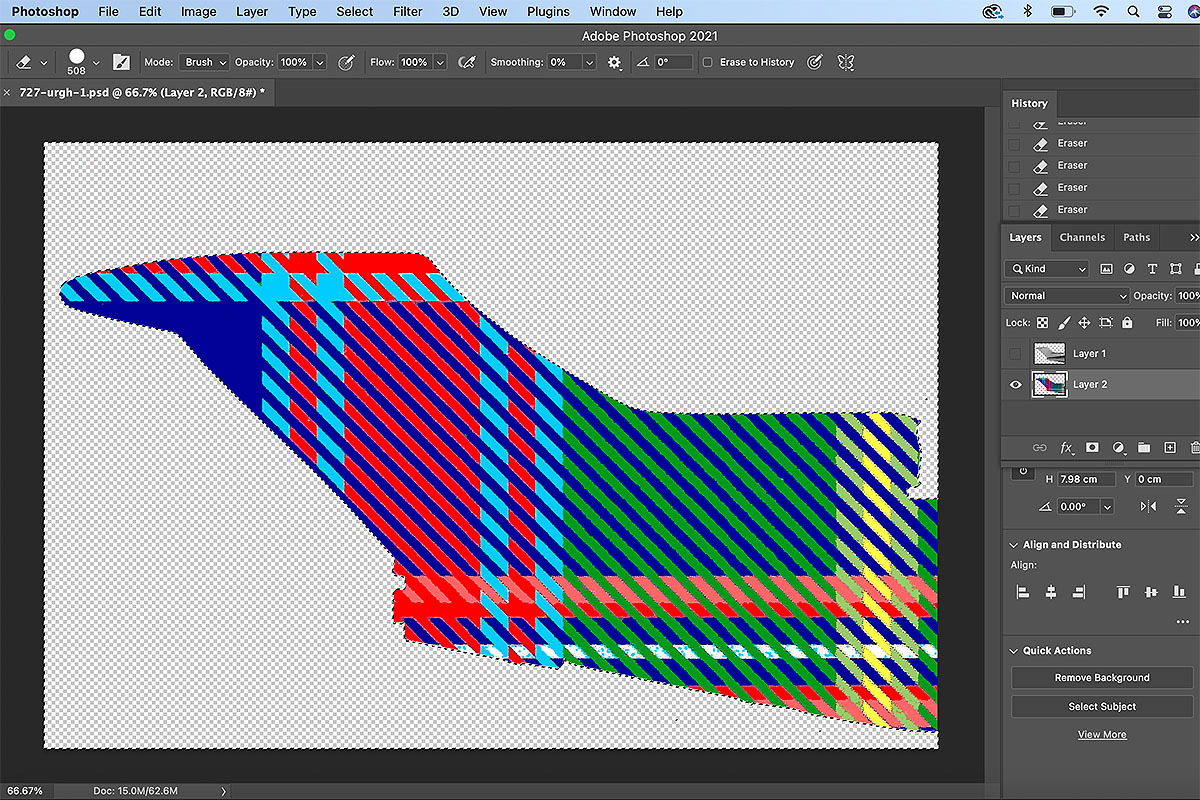Flip horizontally in the Properties panel

click(x=1148, y=507)
